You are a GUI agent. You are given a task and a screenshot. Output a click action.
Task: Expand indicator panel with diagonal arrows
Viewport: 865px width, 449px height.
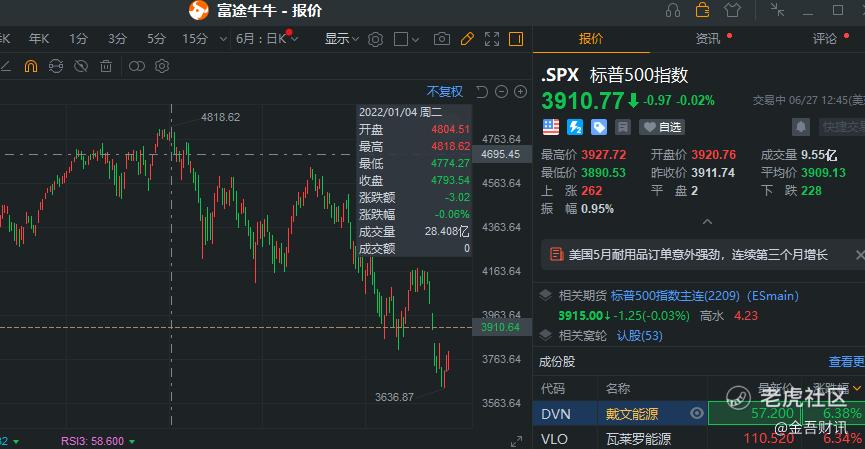[516, 441]
